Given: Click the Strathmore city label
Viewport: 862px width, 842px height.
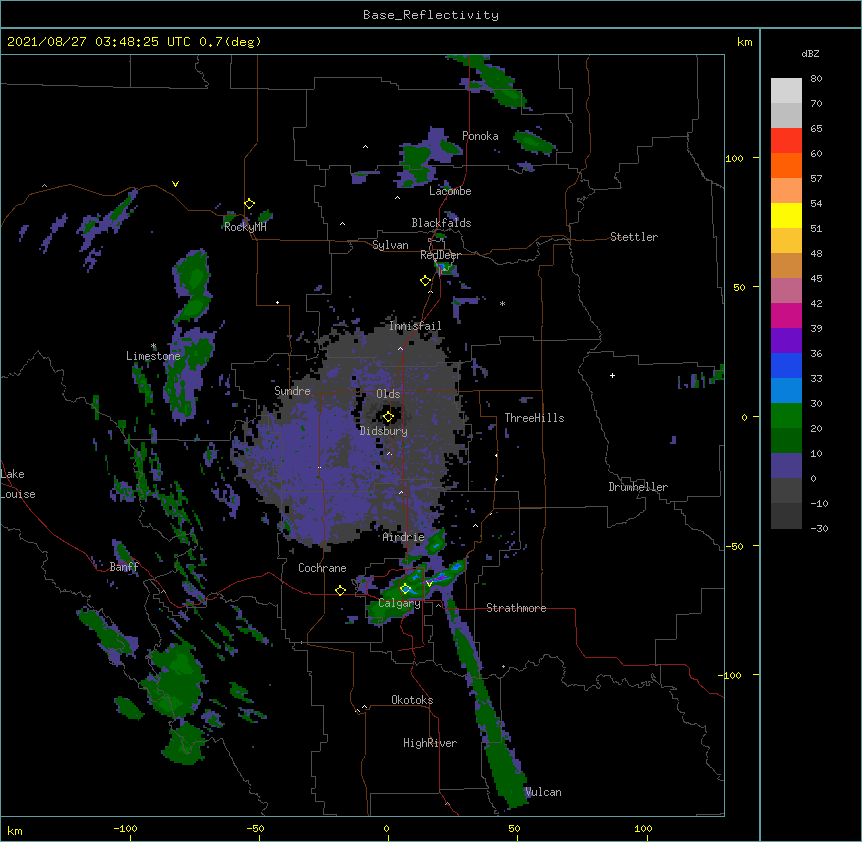Looking at the screenshot, I should (516, 608).
